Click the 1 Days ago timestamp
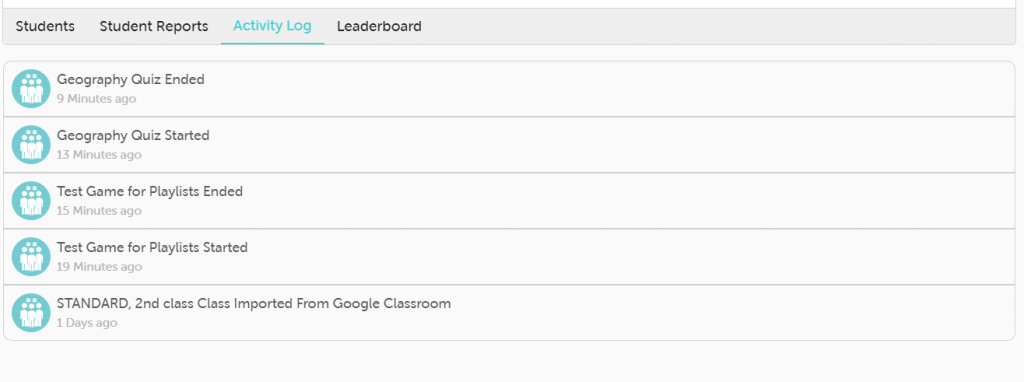1024x382 pixels. pyautogui.click(x=87, y=323)
